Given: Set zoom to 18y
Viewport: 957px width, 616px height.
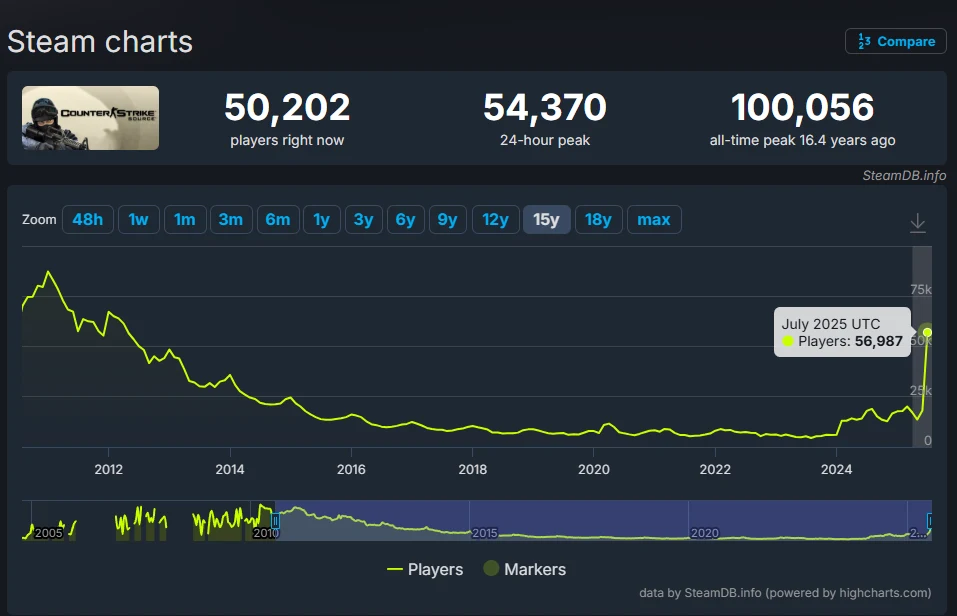Looking at the screenshot, I should 598,219.
